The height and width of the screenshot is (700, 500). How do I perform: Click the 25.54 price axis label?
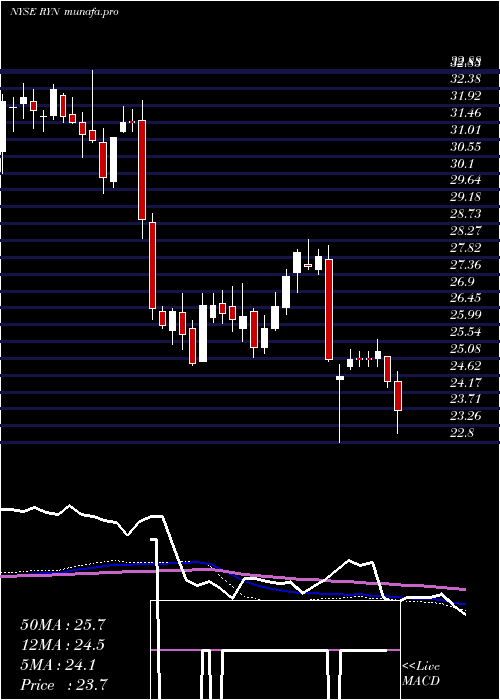click(x=465, y=332)
